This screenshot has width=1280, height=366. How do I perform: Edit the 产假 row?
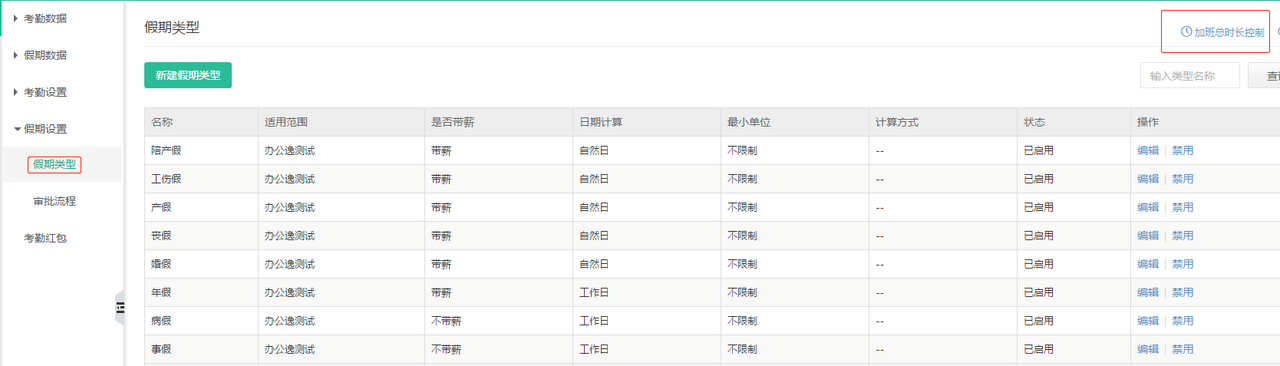tap(1148, 207)
